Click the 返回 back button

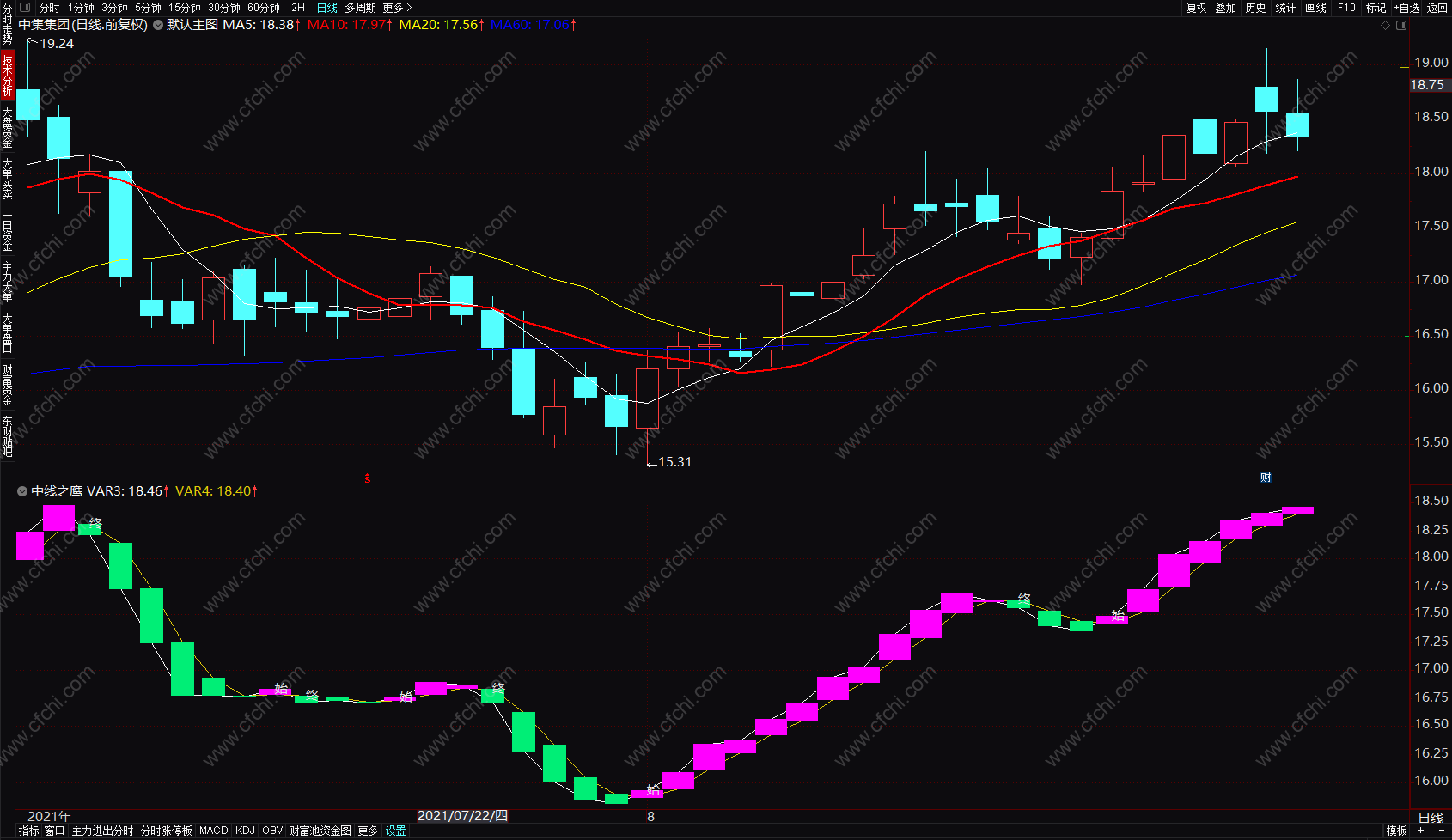[x=1437, y=8]
